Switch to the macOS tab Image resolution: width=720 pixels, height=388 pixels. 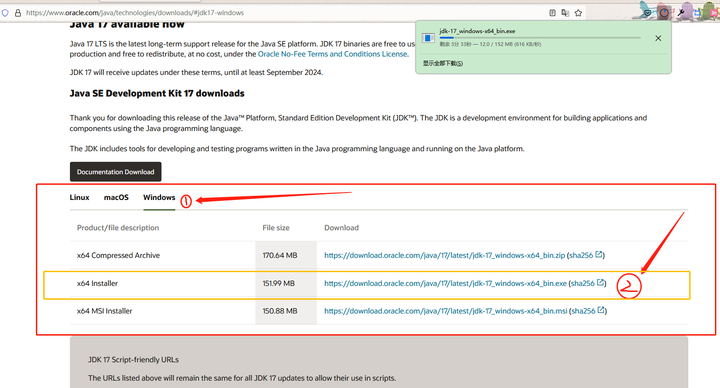click(x=116, y=197)
